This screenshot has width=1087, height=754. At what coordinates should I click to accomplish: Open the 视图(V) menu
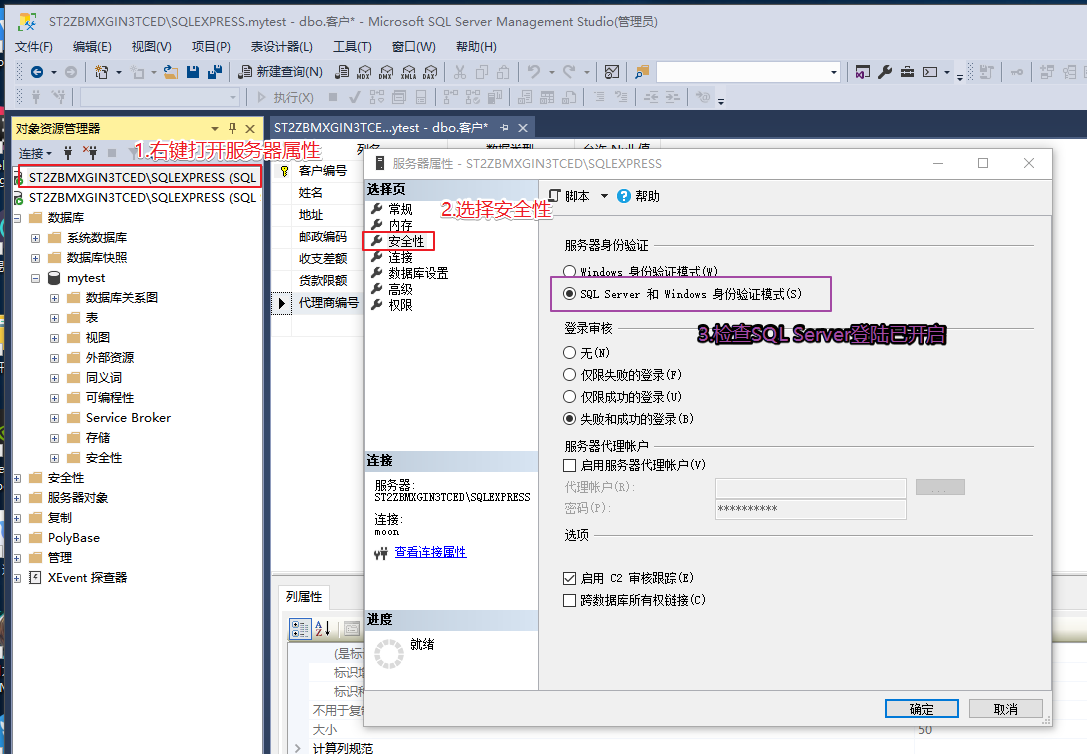pos(152,46)
